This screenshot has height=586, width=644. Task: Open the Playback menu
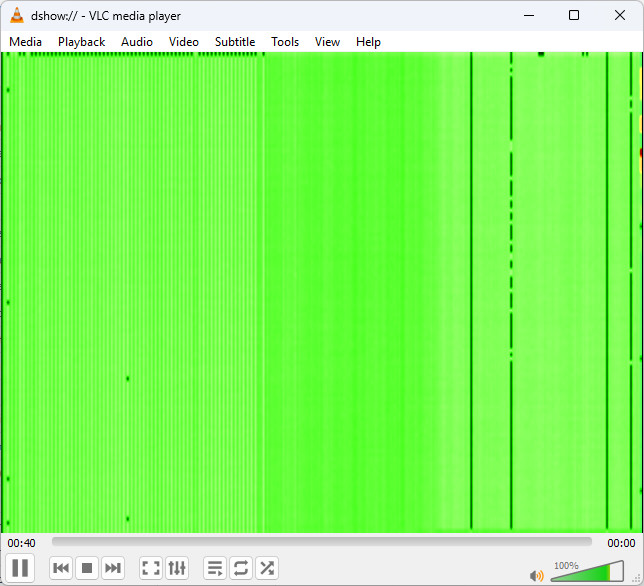point(81,42)
